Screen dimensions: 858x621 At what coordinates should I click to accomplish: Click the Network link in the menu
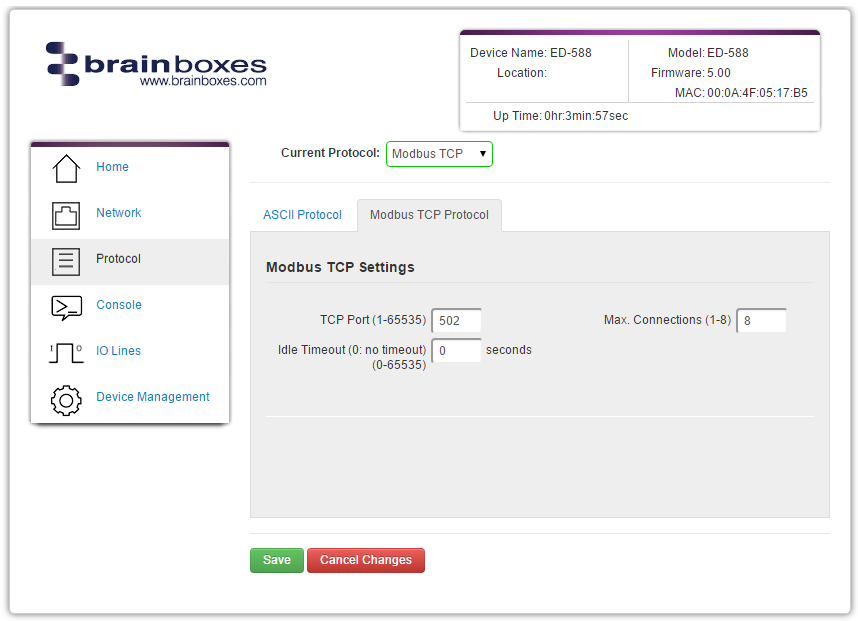coord(118,212)
